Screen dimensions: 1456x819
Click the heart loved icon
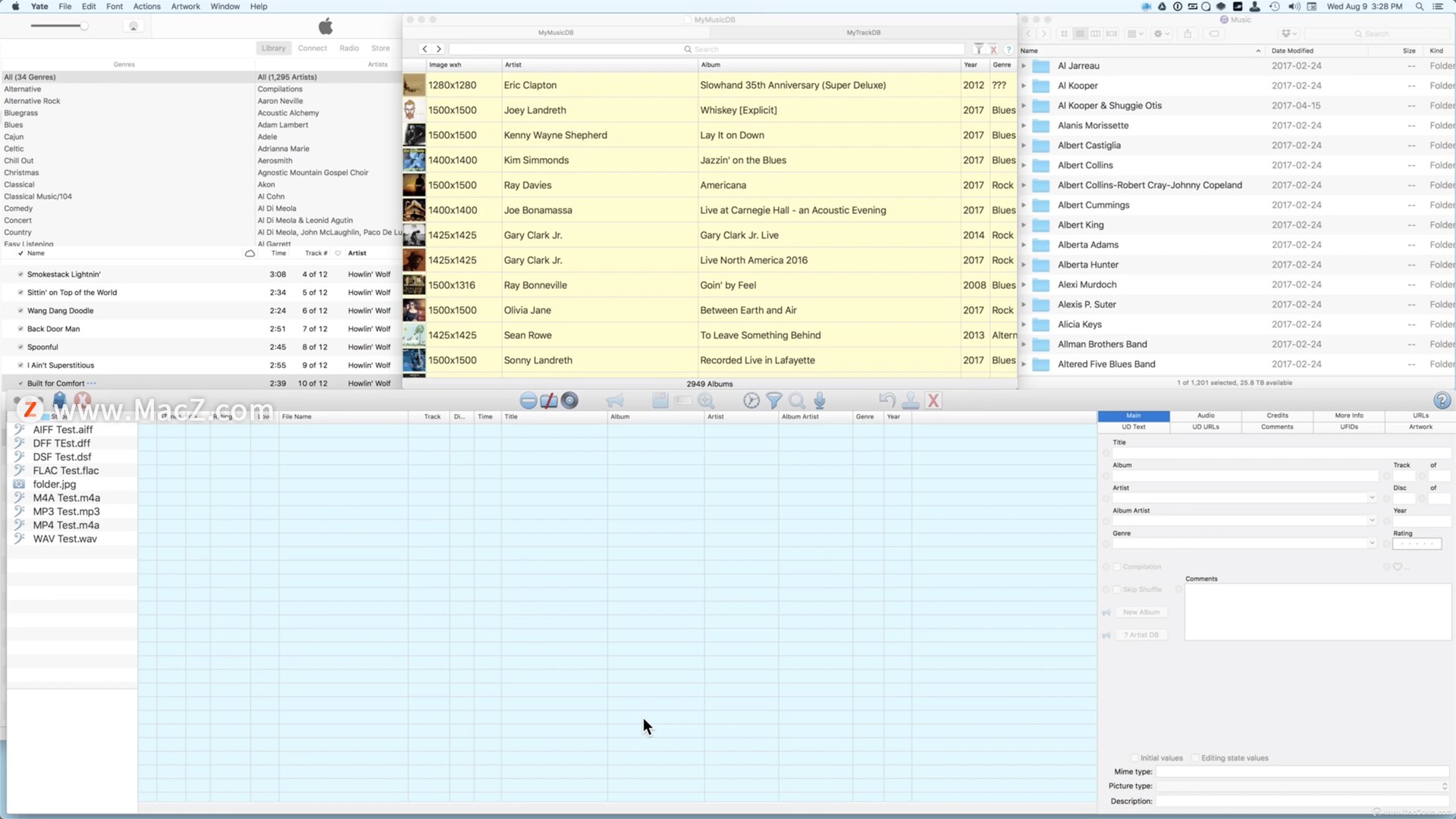tap(1398, 567)
